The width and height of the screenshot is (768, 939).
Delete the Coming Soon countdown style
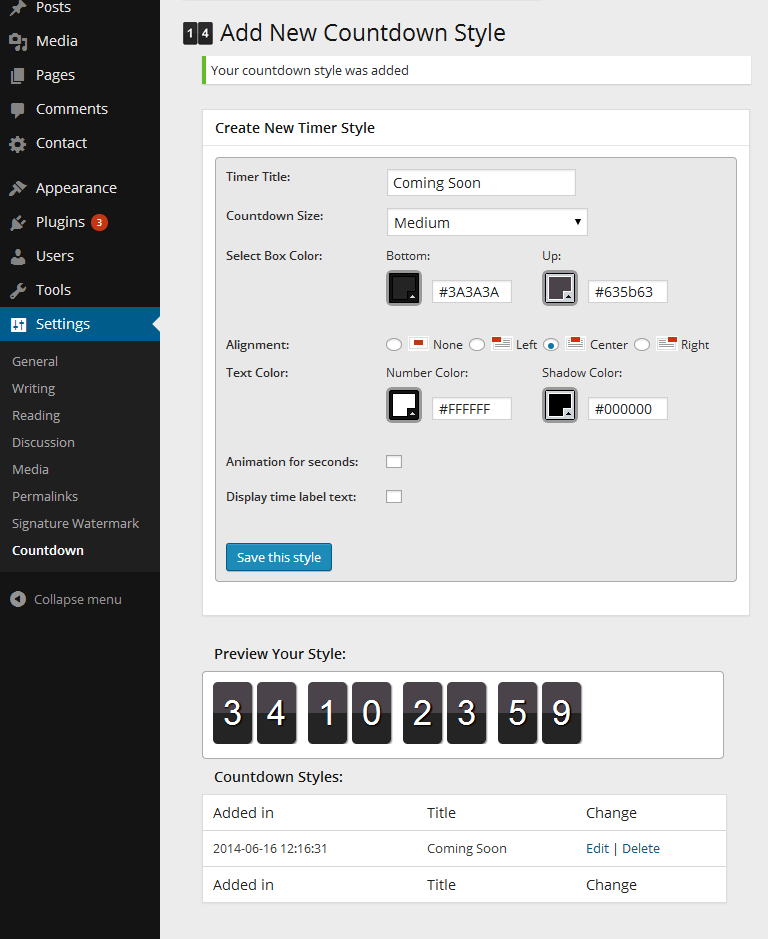[x=641, y=849]
